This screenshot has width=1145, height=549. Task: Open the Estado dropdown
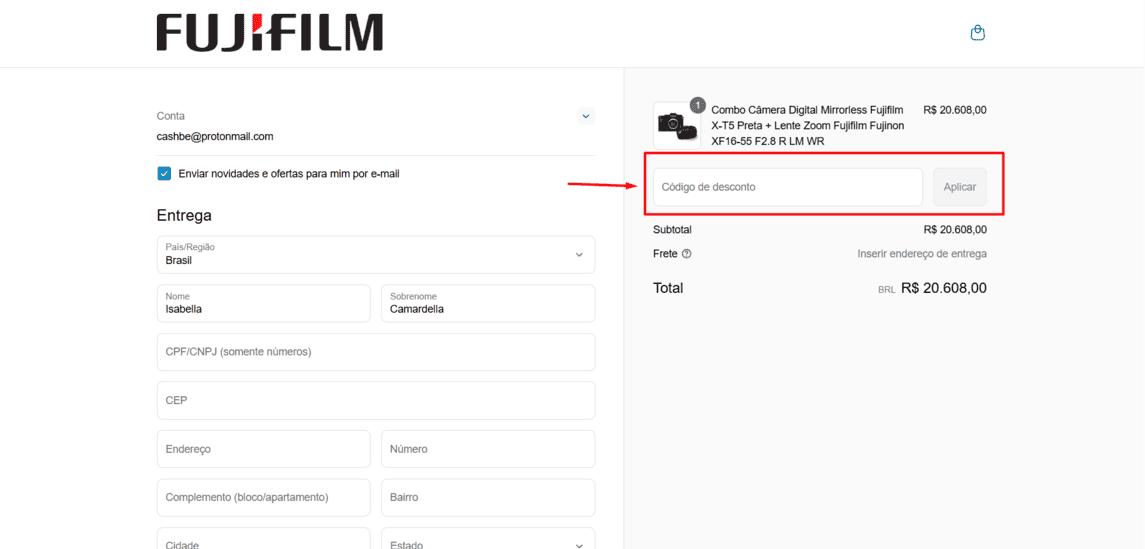coord(488,539)
